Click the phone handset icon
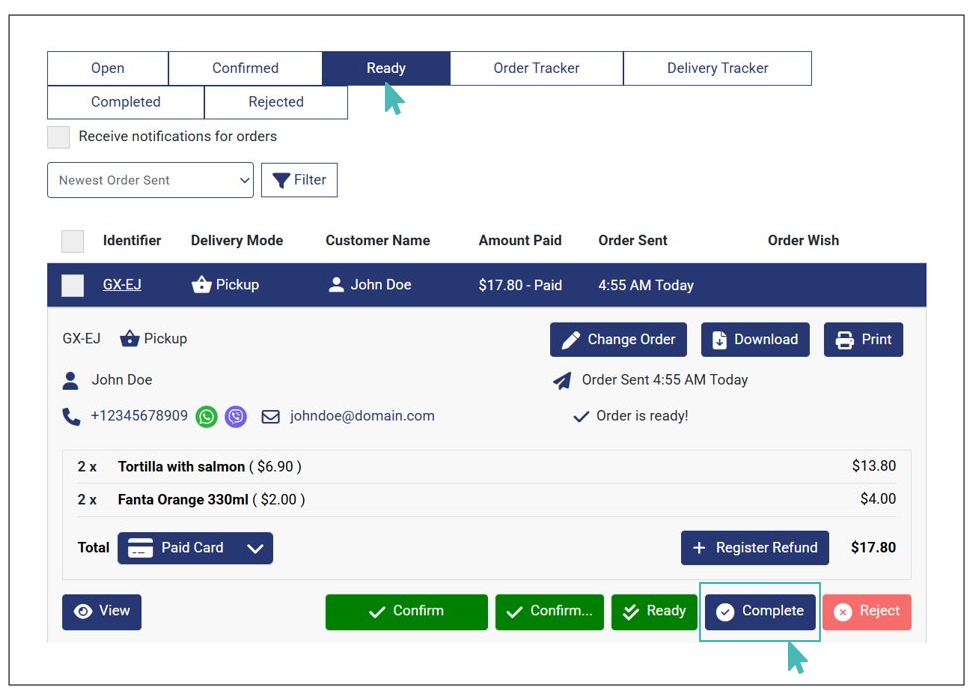Screen dimensions: 975x698 pyautogui.click(x=71, y=417)
